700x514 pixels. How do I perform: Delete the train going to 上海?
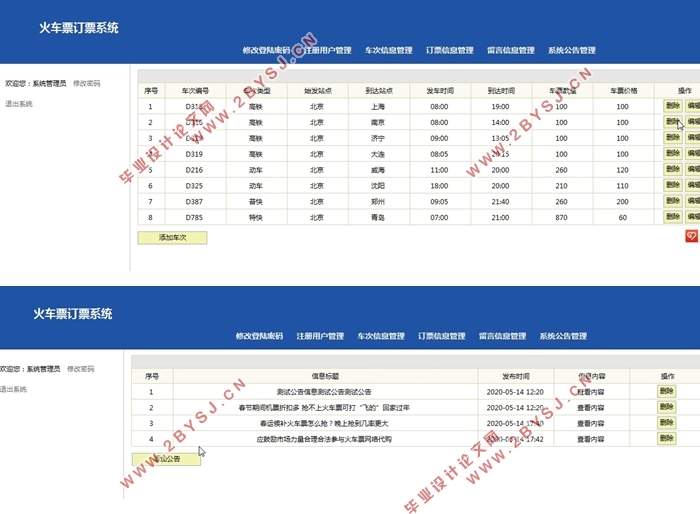pyautogui.click(x=673, y=106)
